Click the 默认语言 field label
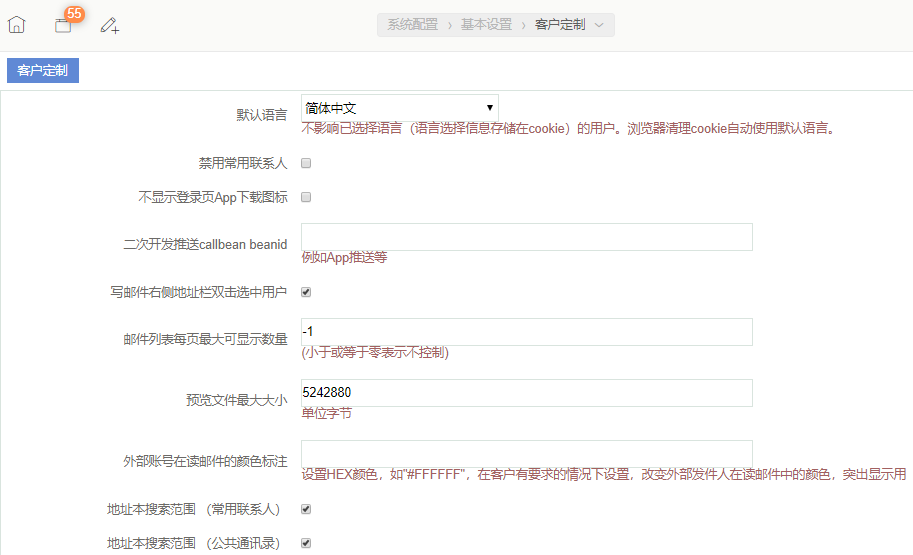 [x=261, y=115]
